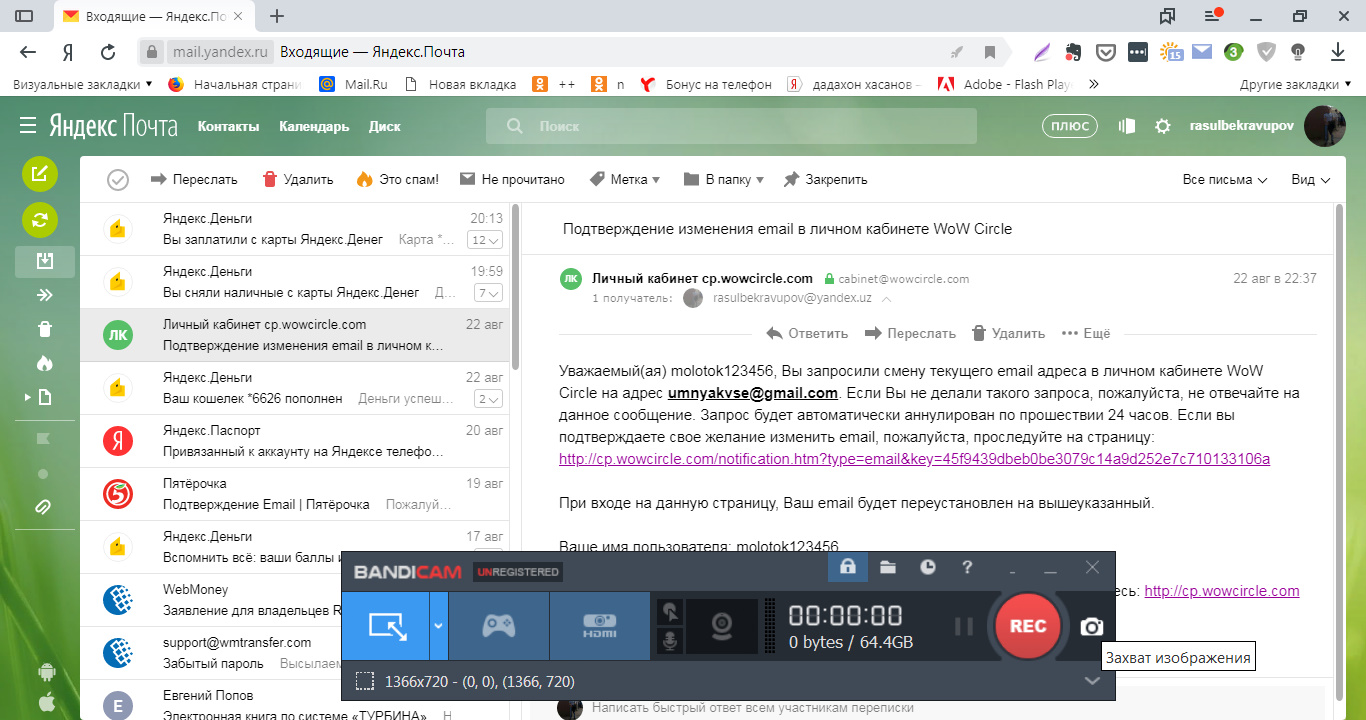Open the 'Все письма' filter dropdown
Viewport: 1366px width, 720px height.
click(x=1224, y=180)
